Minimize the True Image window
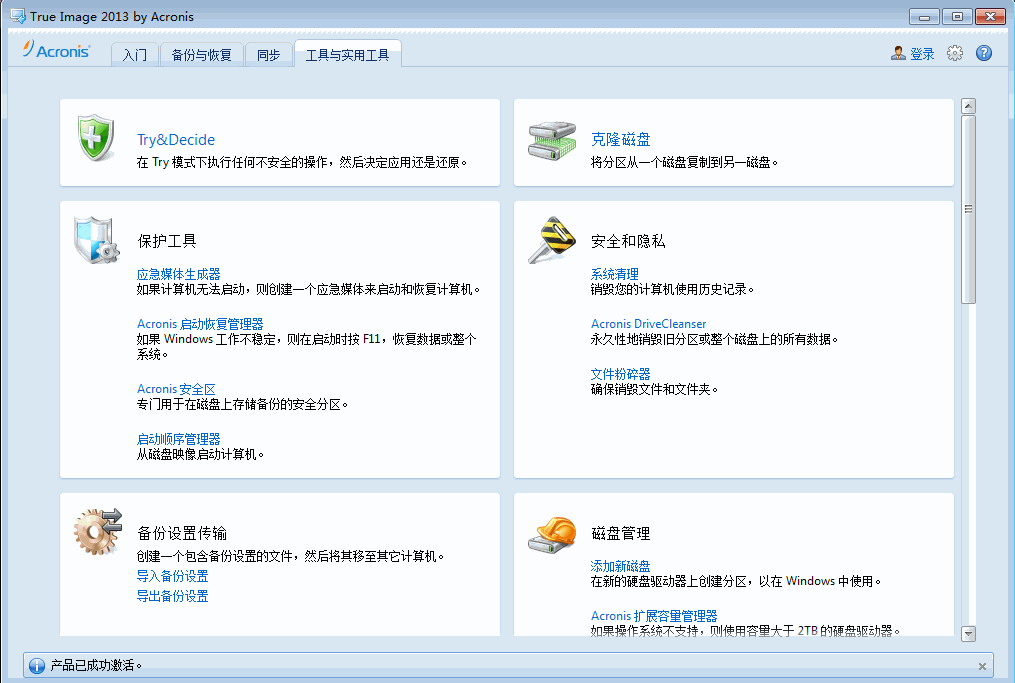Image resolution: width=1015 pixels, height=683 pixels. click(x=924, y=16)
